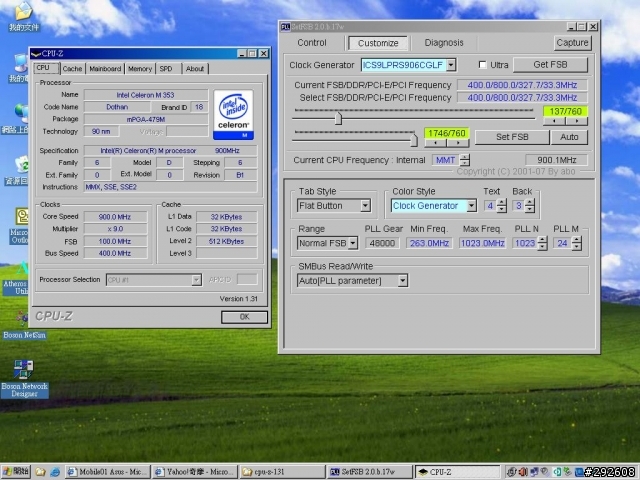Click the Multiplier x 9.0 value
This screenshot has width=640, height=480.
115,229
